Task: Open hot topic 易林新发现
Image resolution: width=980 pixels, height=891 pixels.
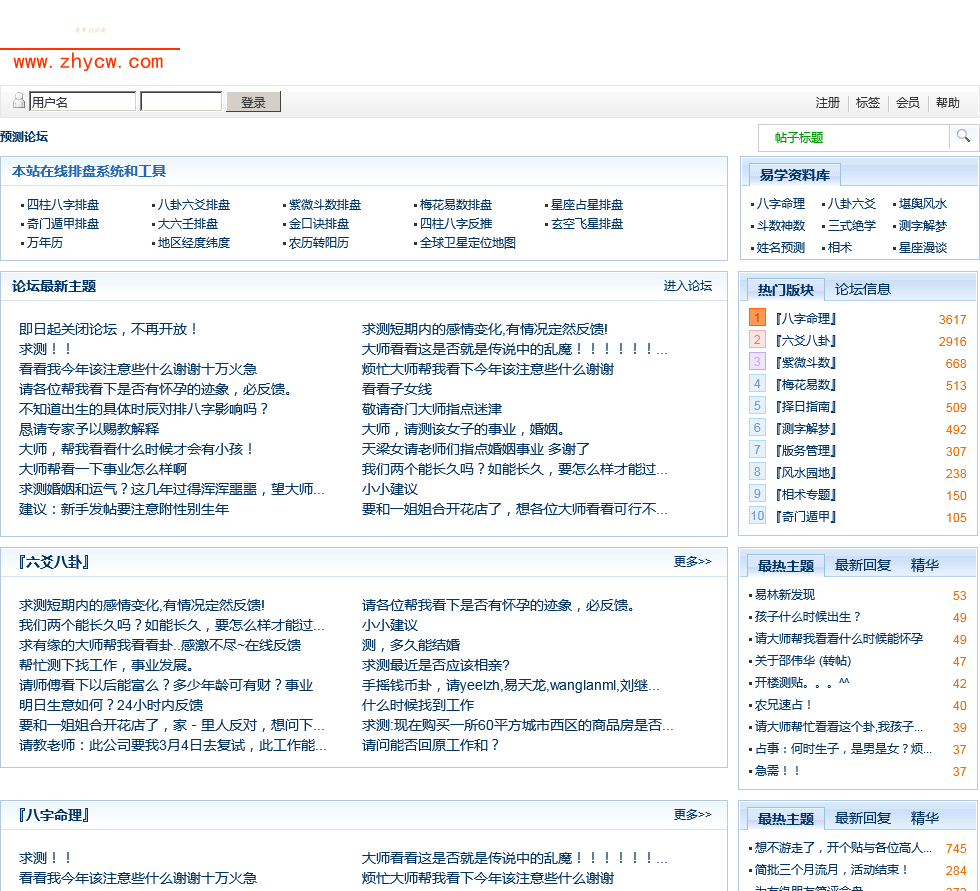Action: pyautogui.click(x=785, y=594)
